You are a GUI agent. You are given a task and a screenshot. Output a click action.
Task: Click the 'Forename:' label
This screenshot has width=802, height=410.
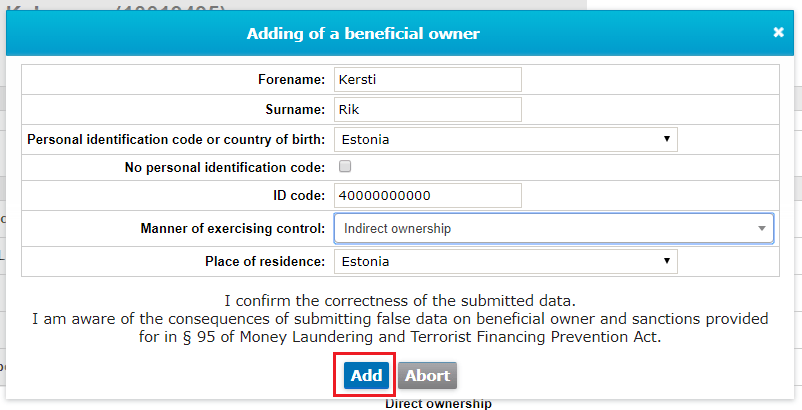(292, 79)
